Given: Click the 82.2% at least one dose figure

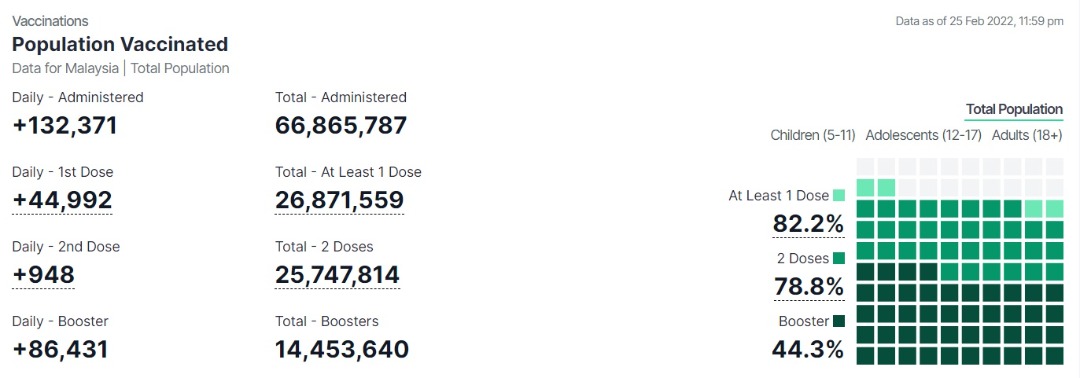Looking at the screenshot, I should [x=808, y=224].
